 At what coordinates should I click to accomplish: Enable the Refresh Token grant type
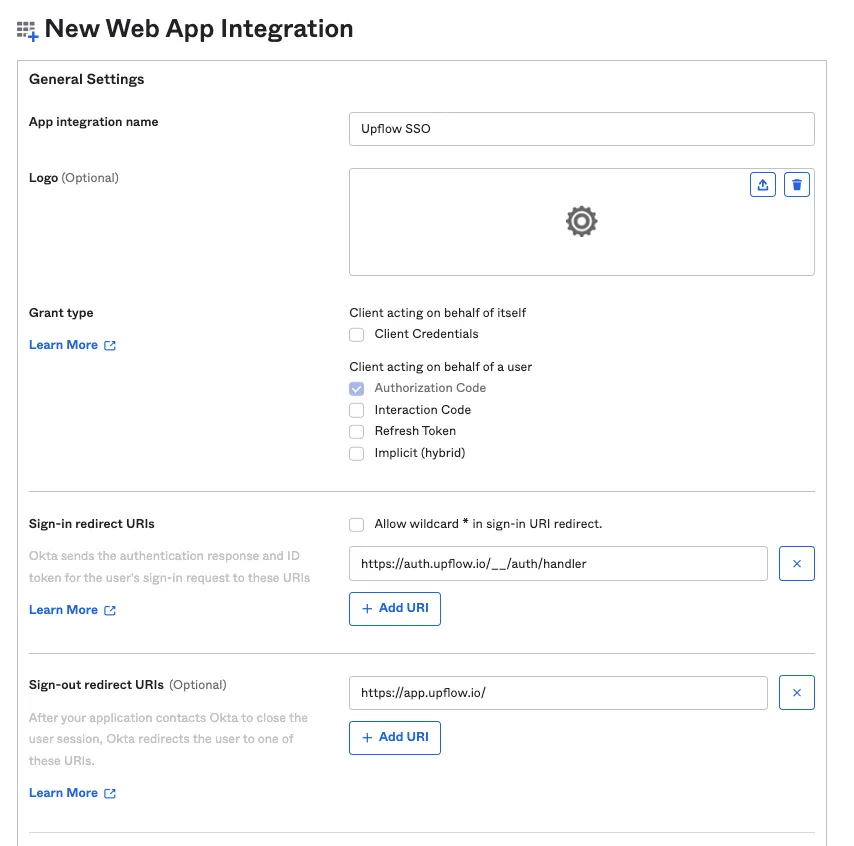point(356,431)
